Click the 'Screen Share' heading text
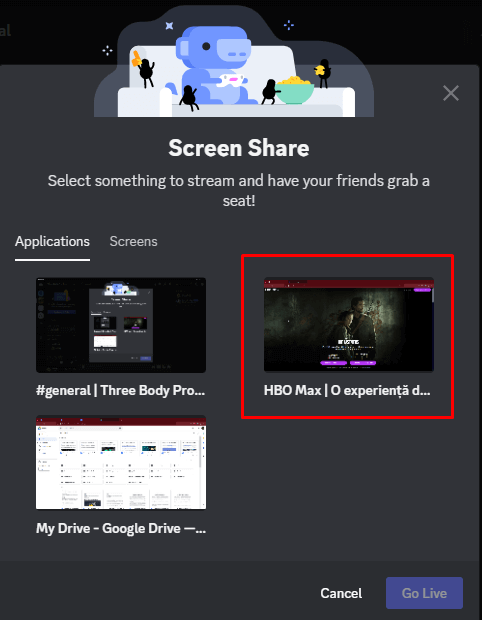This screenshot has height=620, width=482. 239,148
